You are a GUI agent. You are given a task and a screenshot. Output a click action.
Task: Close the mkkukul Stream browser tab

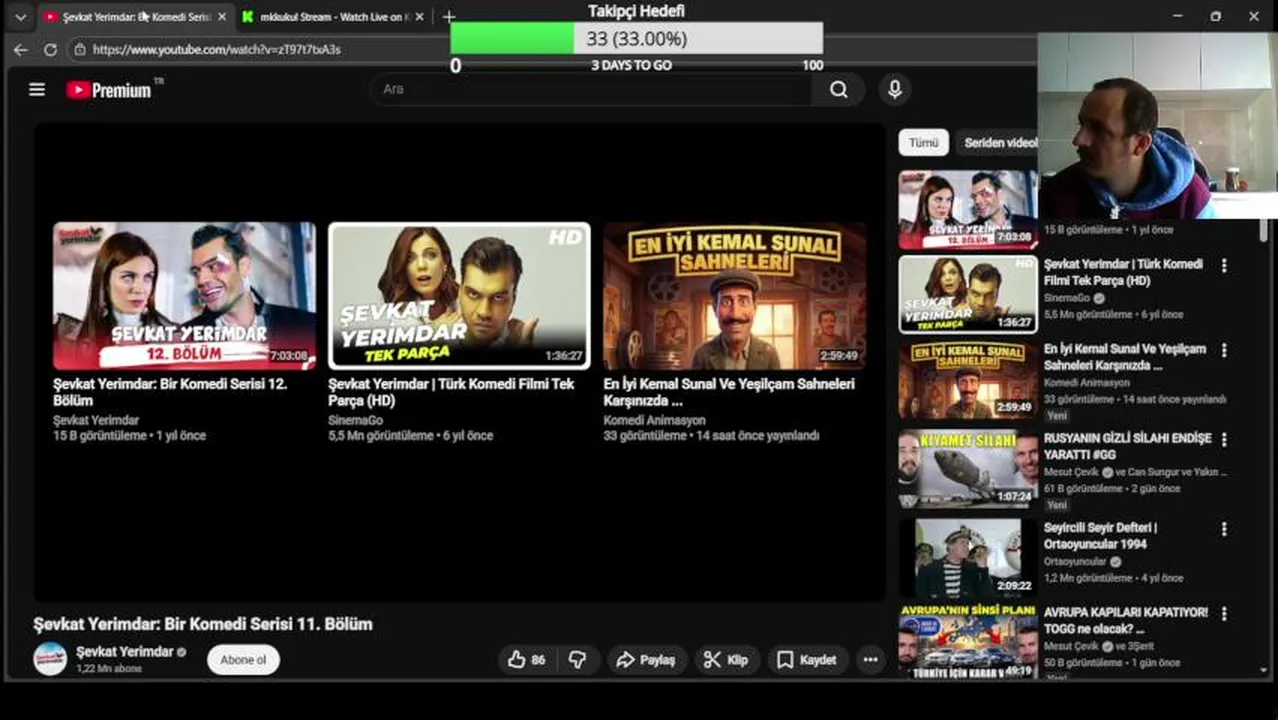pos(419,17)
